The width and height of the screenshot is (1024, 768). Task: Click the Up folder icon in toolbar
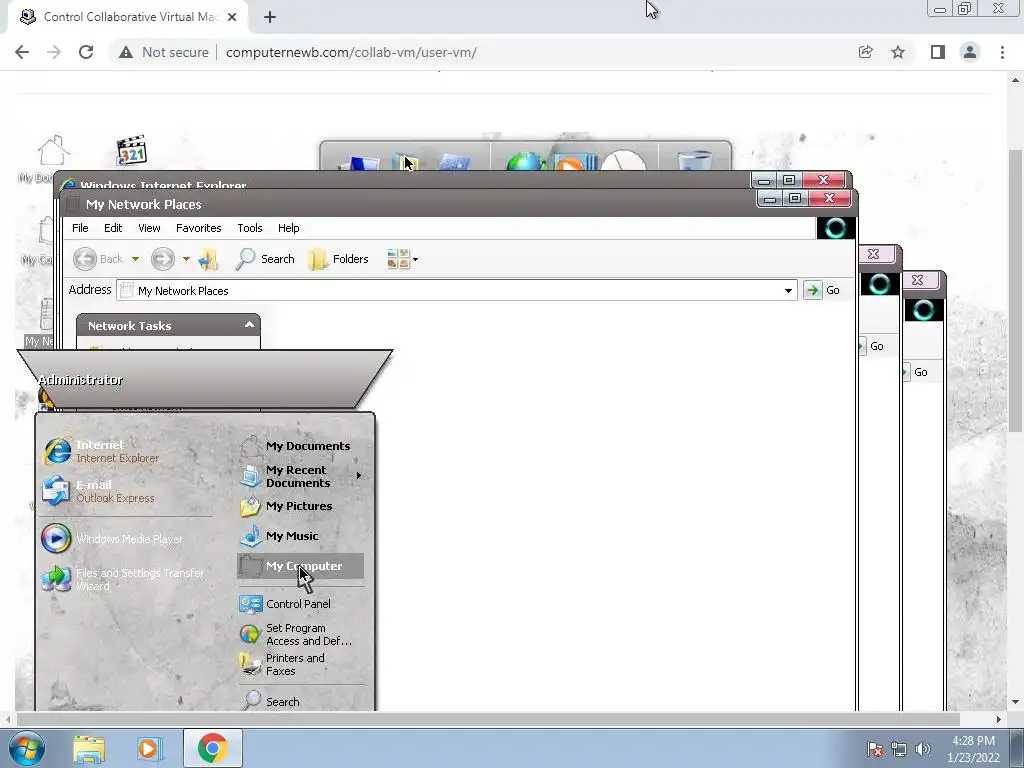pyautogui.click(x=208, y=259)
